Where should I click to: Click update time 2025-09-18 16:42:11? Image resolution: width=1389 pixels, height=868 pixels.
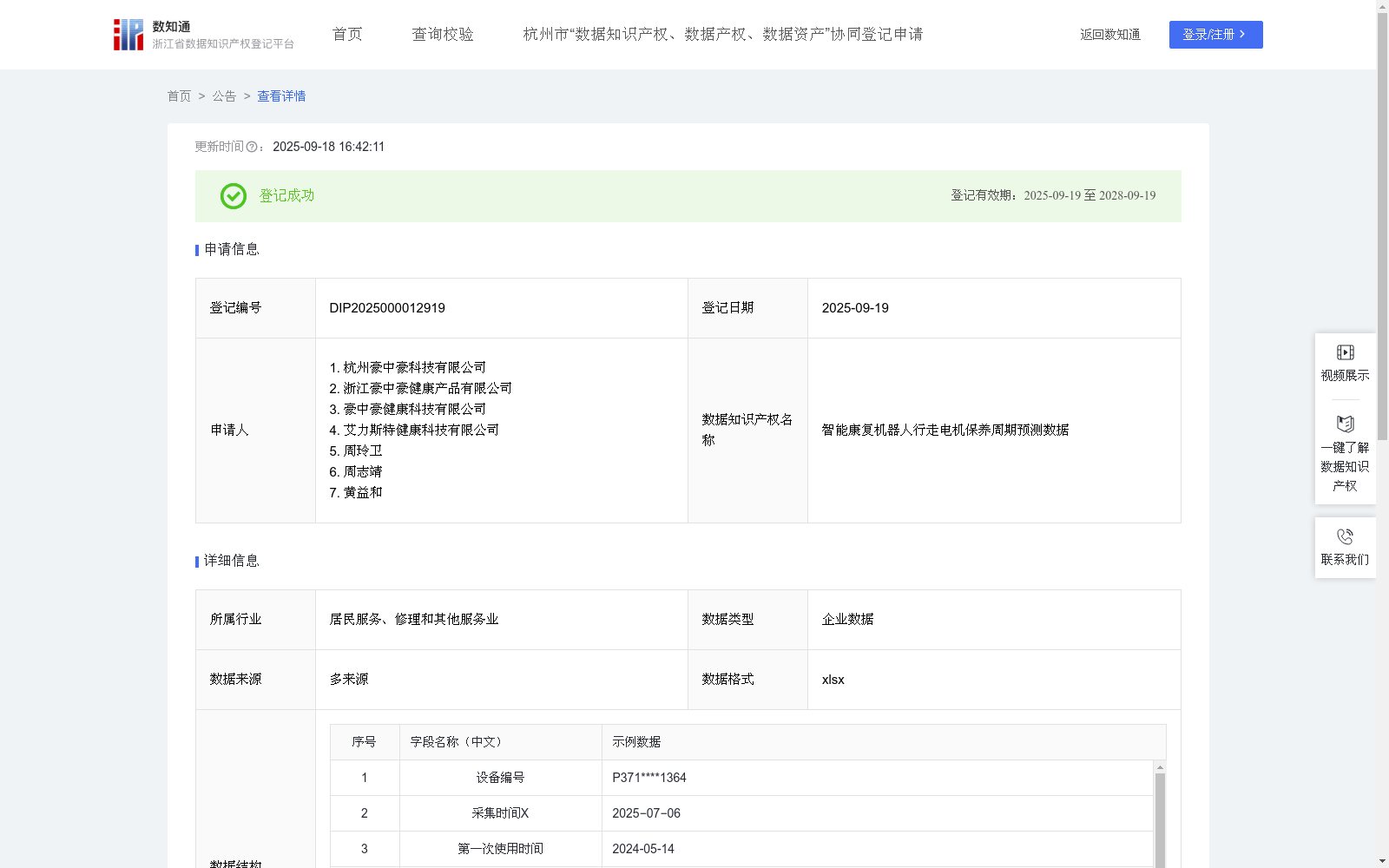[x=328, y=147]
